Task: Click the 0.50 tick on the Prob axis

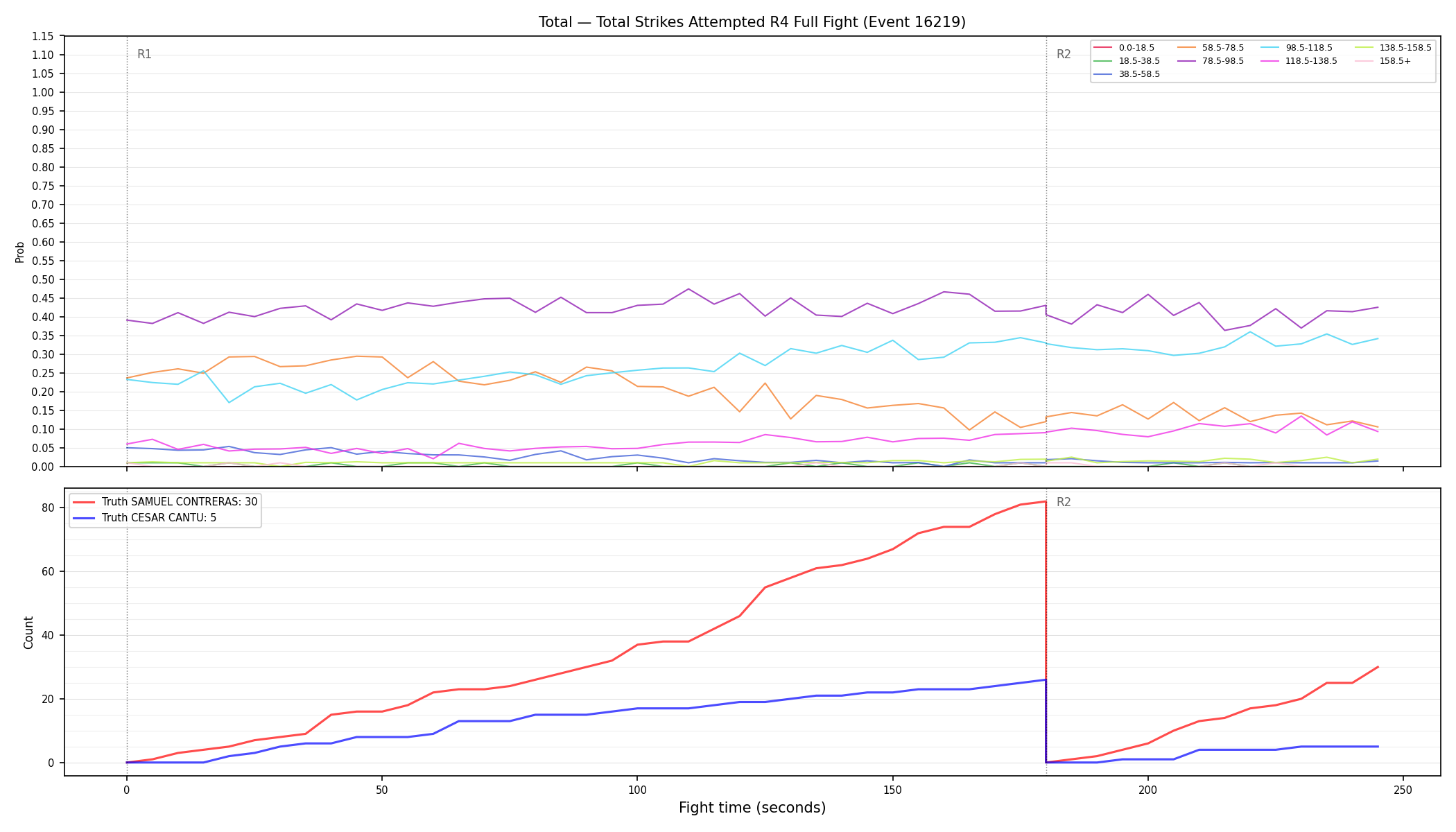Action: tap(43, 279)
